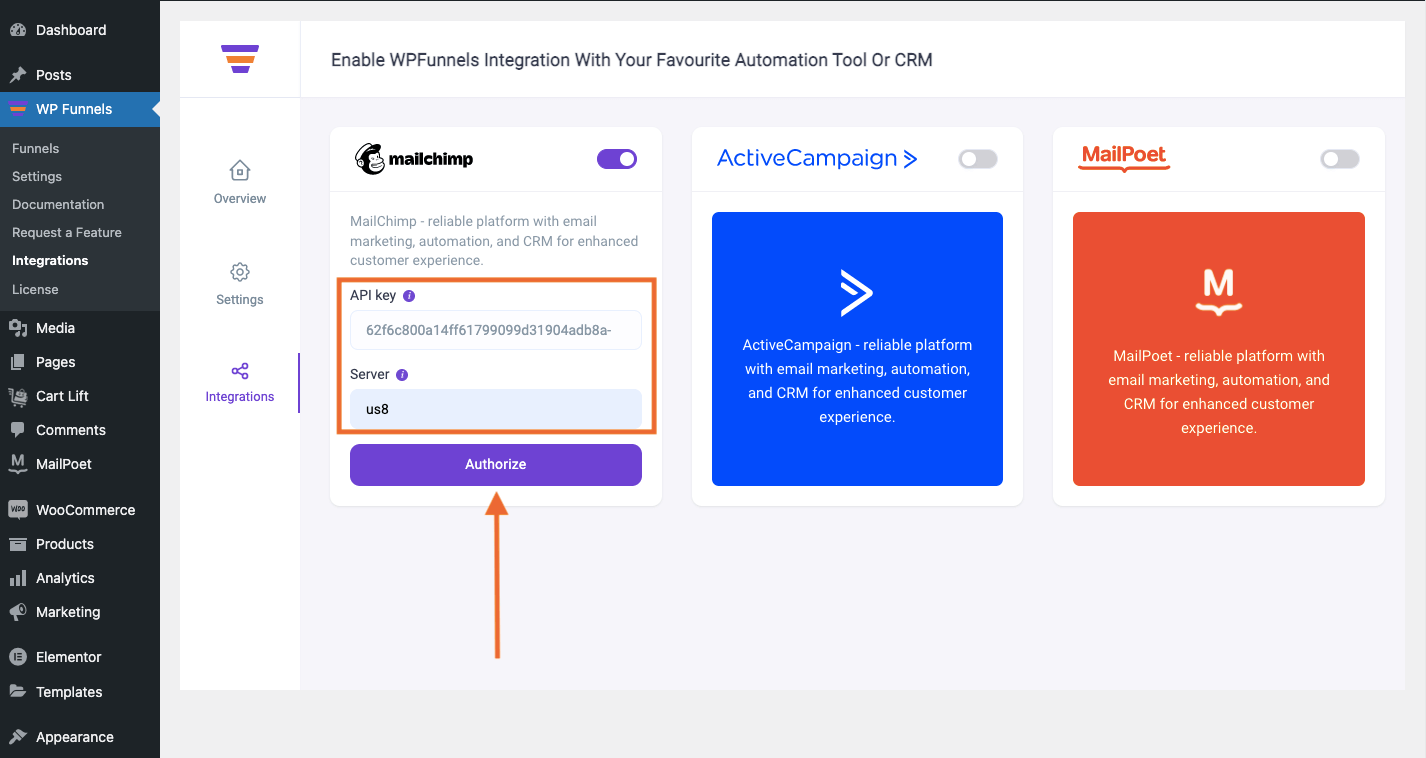Enable the ActiveCampaign integration toggle

pyautogui.click(x=978, y=159)
